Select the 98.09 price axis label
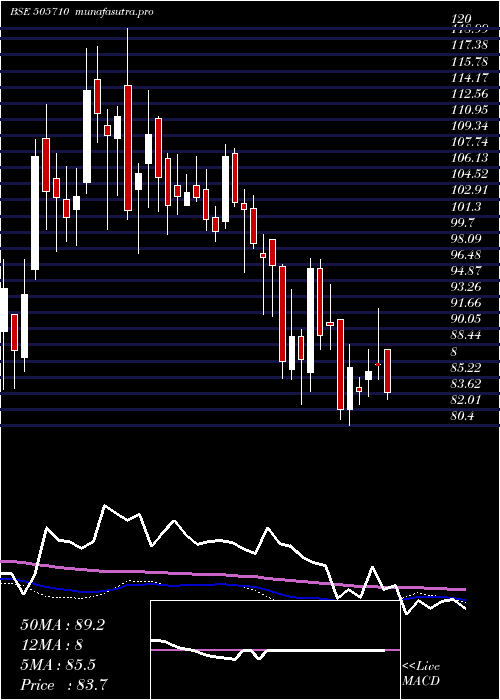This screenshot has width=500, height=700. (466, 239)
